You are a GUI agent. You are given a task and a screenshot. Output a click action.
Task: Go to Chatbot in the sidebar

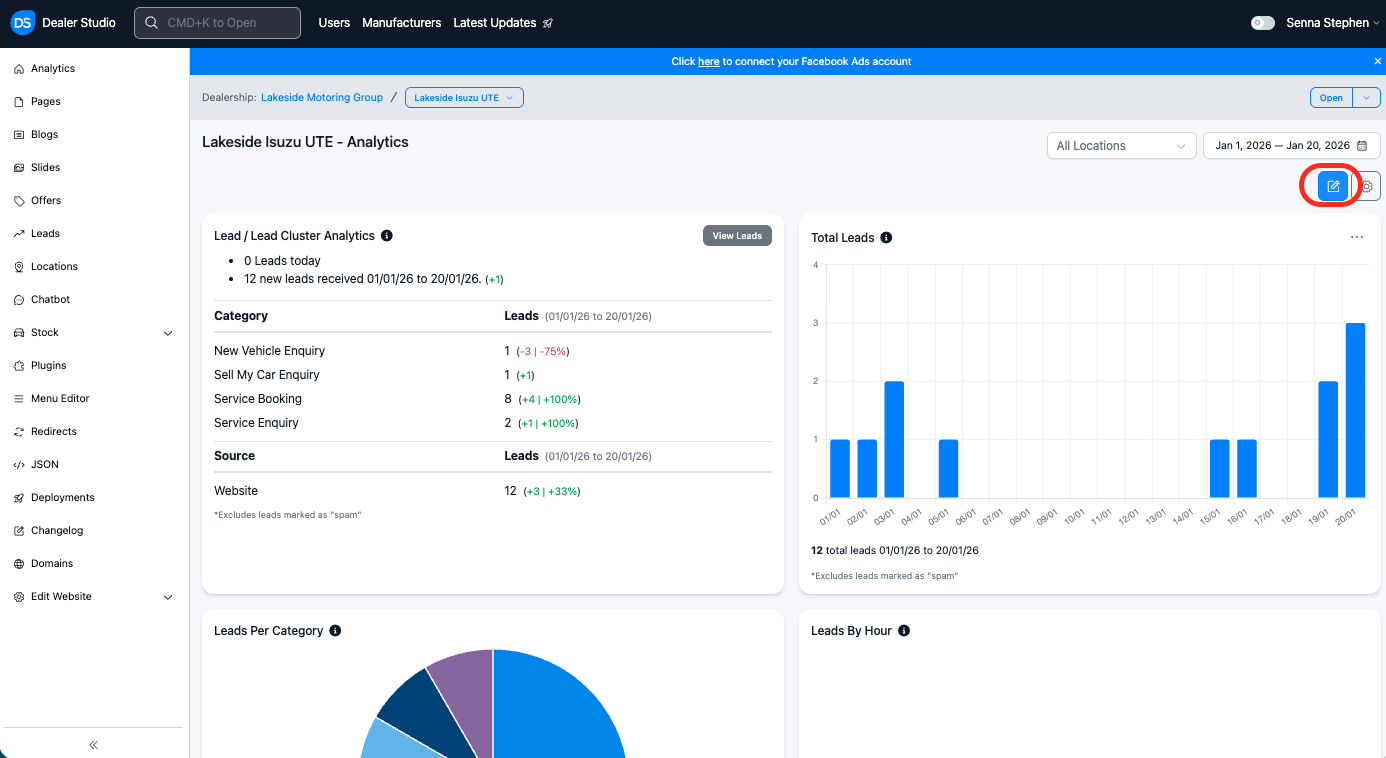pyautogui.click(x=50, y=300)
